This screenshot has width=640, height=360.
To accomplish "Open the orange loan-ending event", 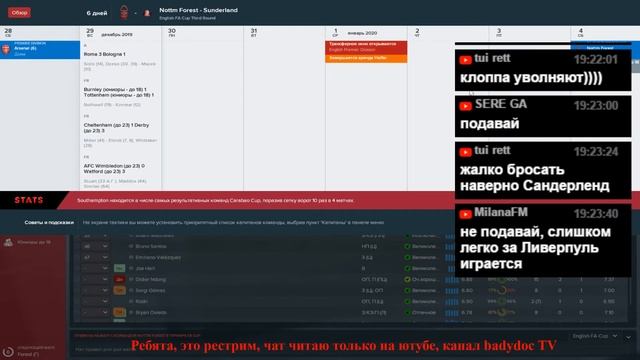I will (366, 58).
